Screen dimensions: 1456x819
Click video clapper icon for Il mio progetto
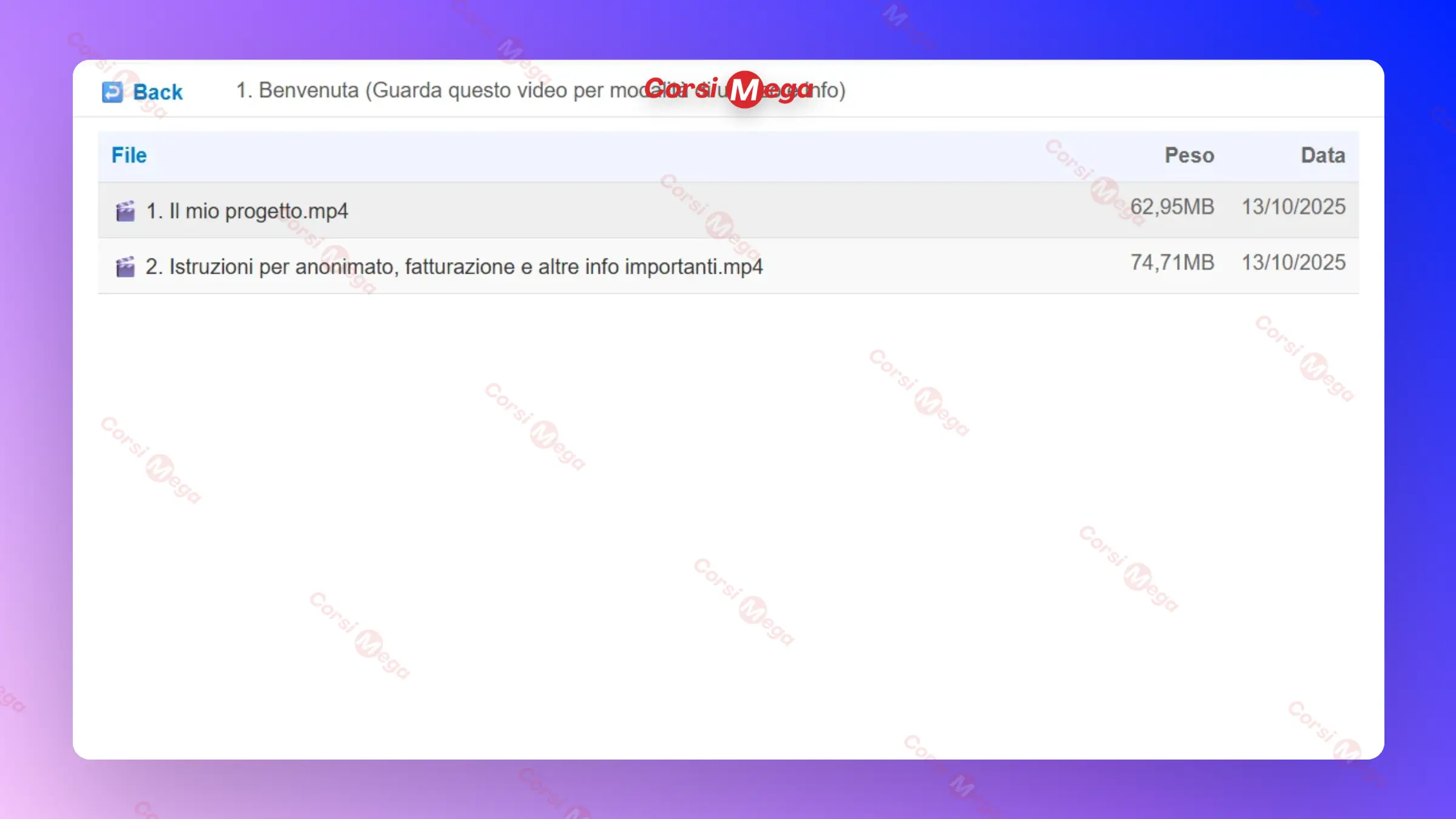(x=125, y=211)
